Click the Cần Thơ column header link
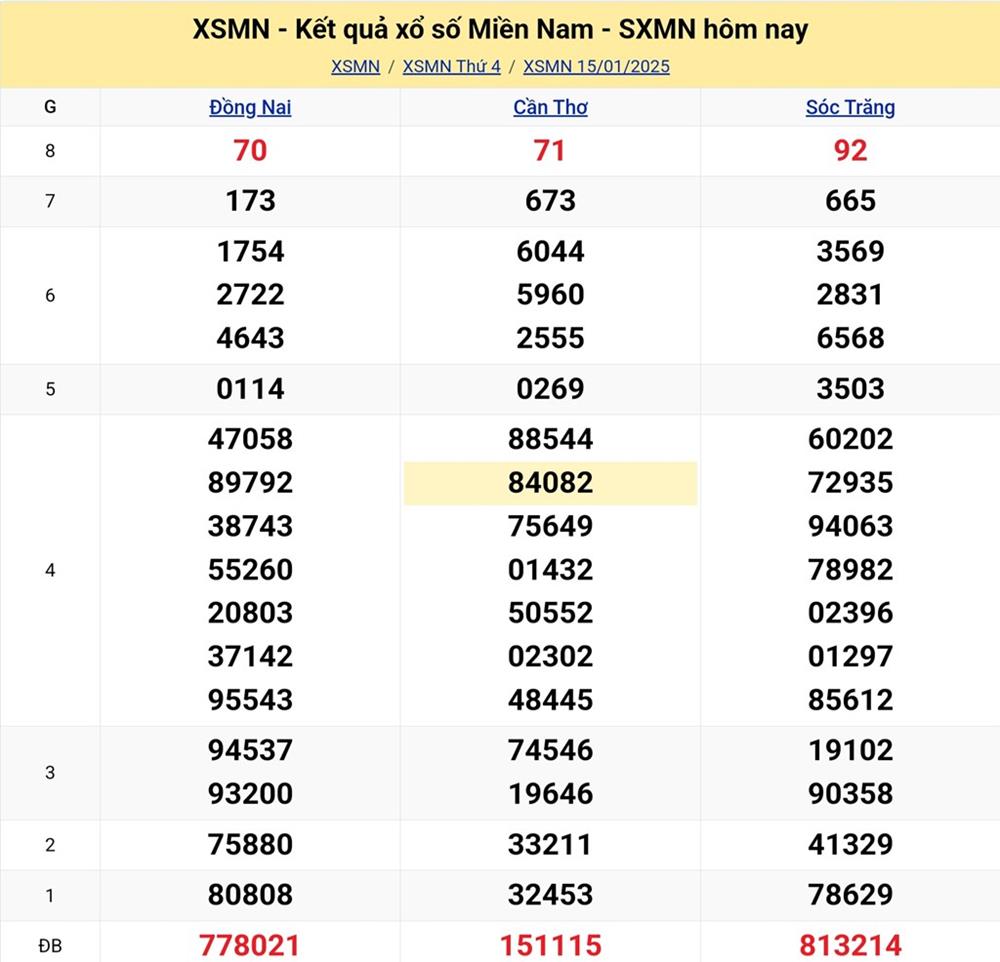The image size is (1000, 962). click(x=550, y=108)
